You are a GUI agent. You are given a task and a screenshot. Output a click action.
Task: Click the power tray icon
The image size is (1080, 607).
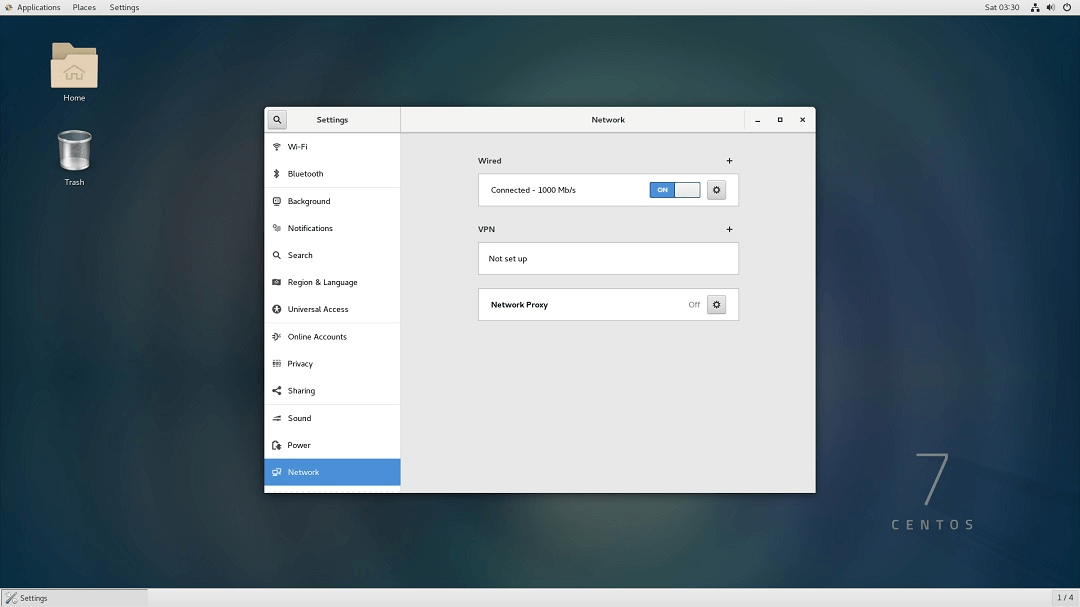(x=1067, y=7)
